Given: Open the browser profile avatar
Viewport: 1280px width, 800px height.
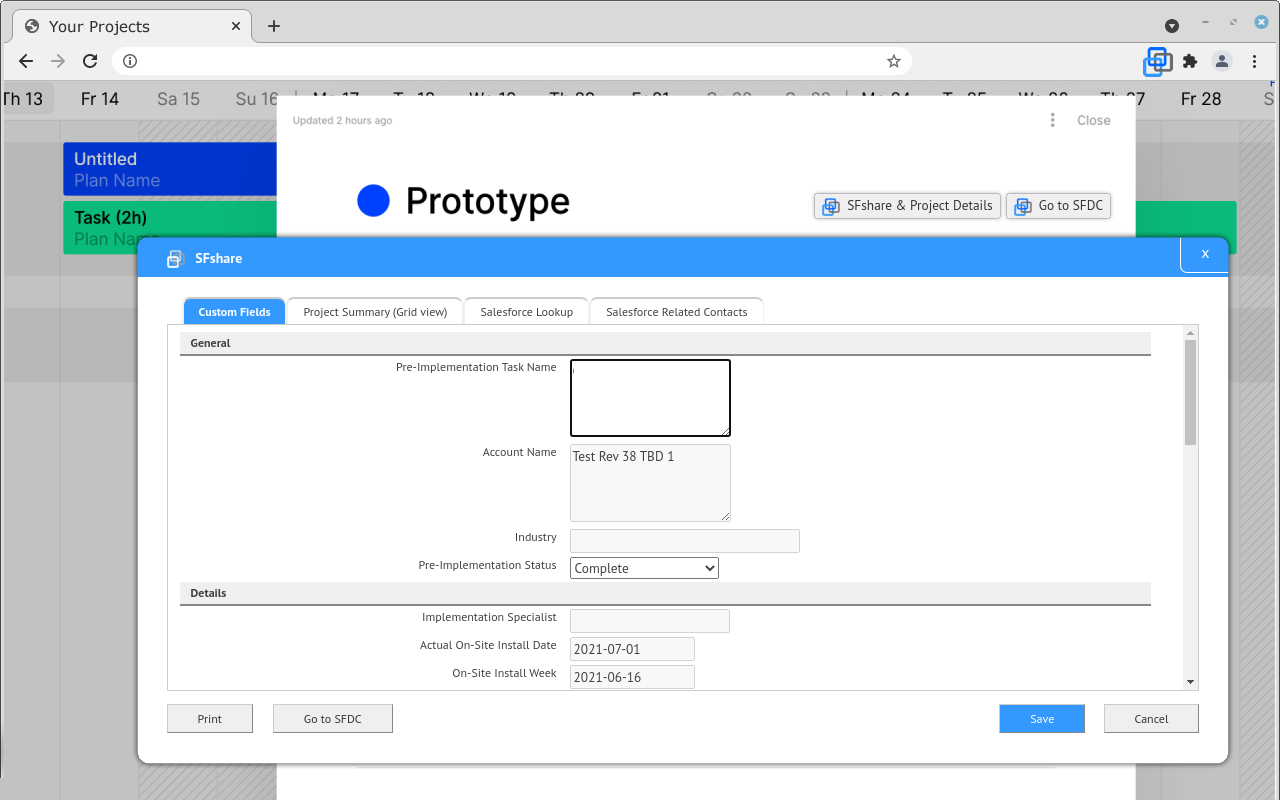Looking at the screenshot, I should point(1222,61).
